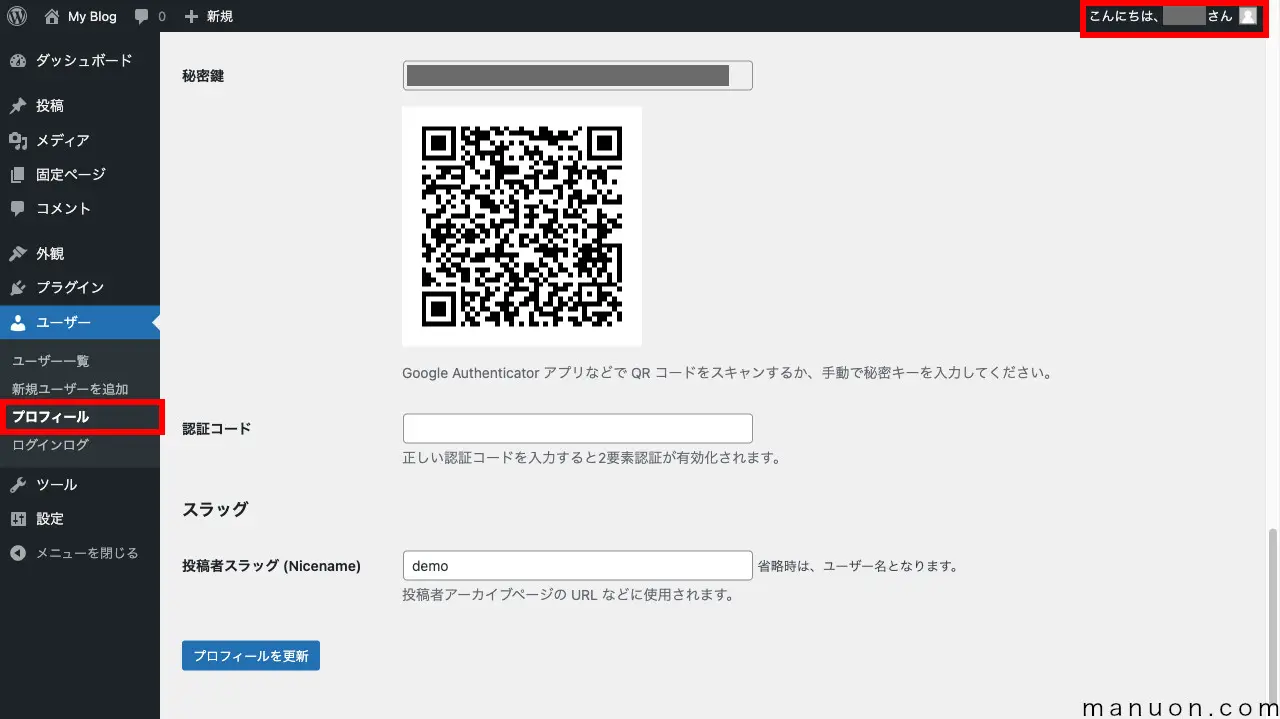
Task: Click the メディア icon
Action: point(18,141)
